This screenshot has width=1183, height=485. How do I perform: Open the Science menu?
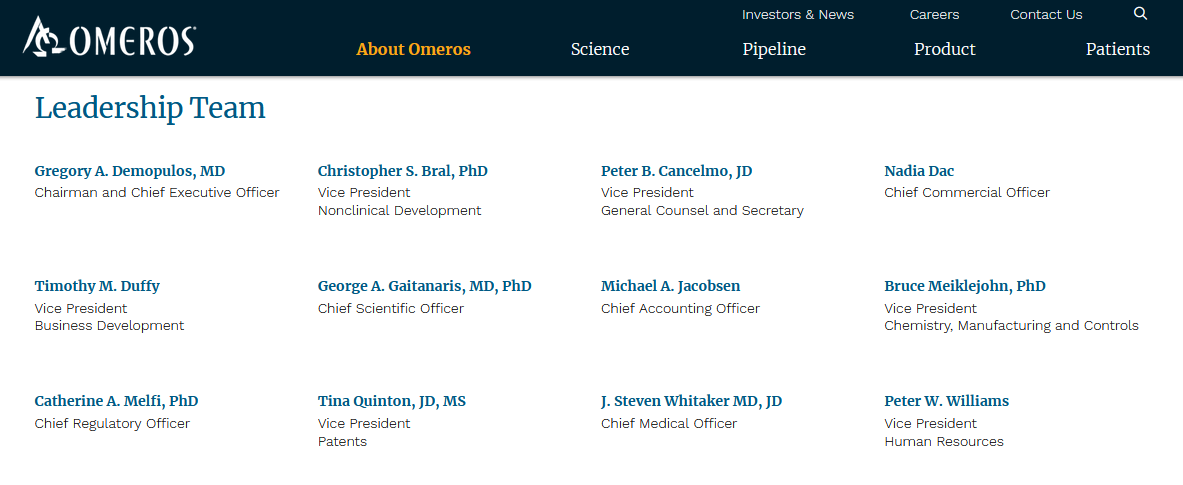pos(600,50)
